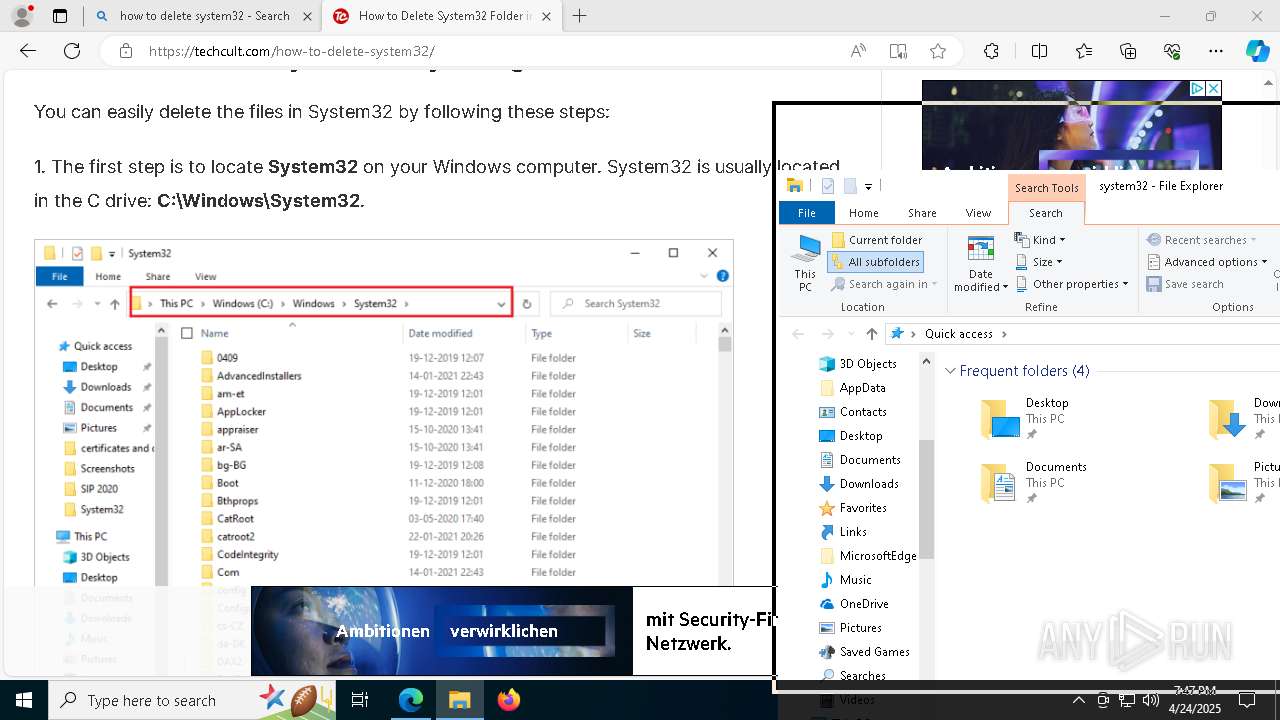Switch to Home ribbon tab
Screen dimensions: 1280x720
(864, 213)
